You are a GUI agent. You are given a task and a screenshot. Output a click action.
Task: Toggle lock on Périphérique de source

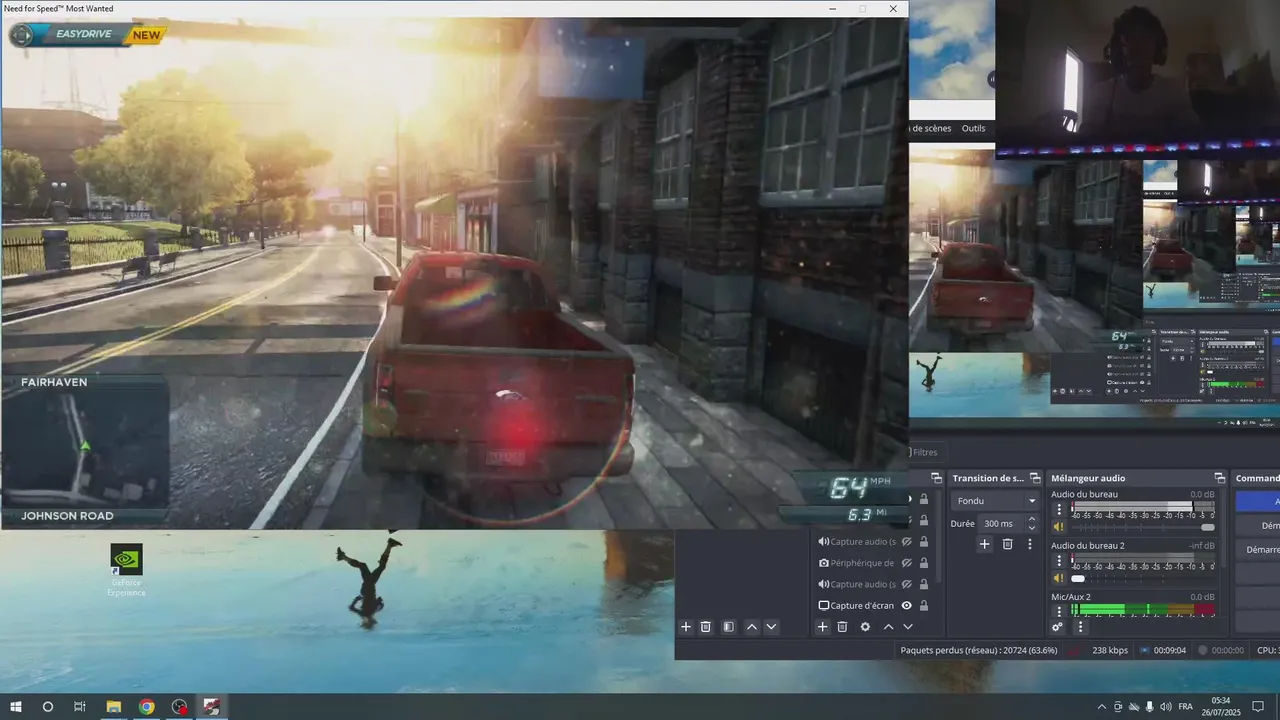point(923,563)
